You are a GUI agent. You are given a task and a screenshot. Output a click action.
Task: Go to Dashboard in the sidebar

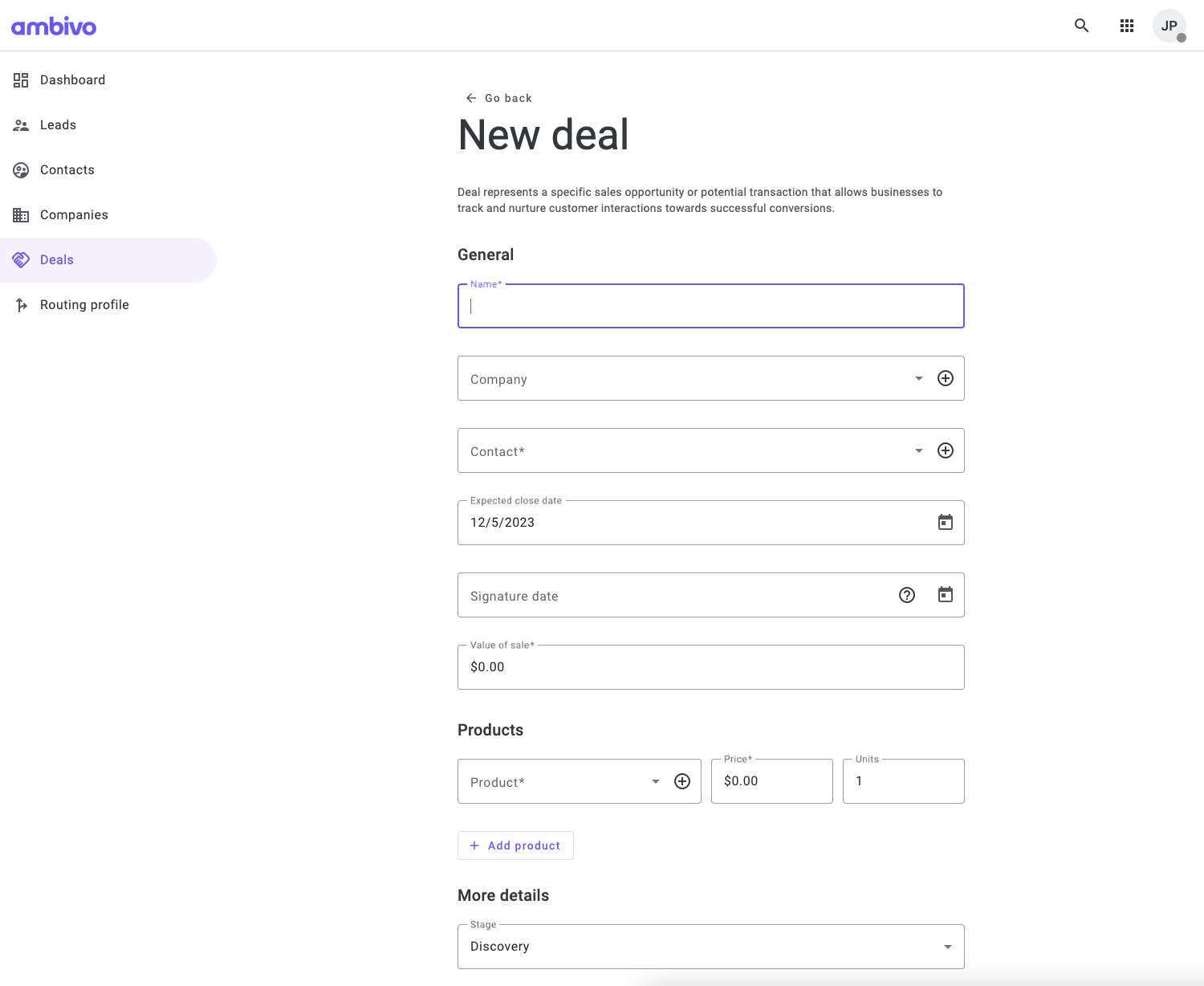[72, 80]
